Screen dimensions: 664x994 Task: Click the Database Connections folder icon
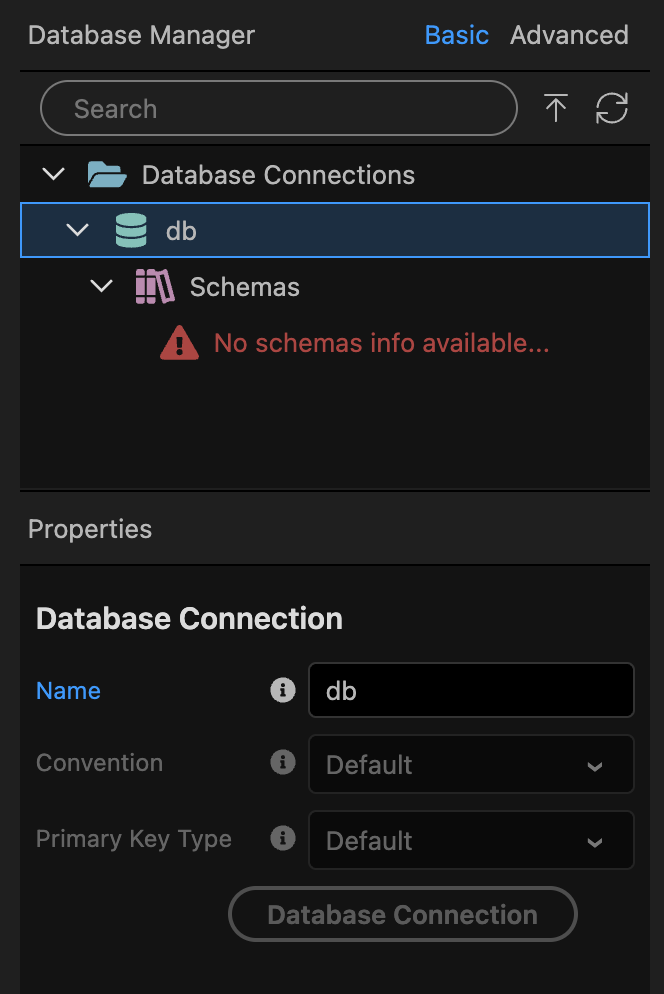pos(107,175)
